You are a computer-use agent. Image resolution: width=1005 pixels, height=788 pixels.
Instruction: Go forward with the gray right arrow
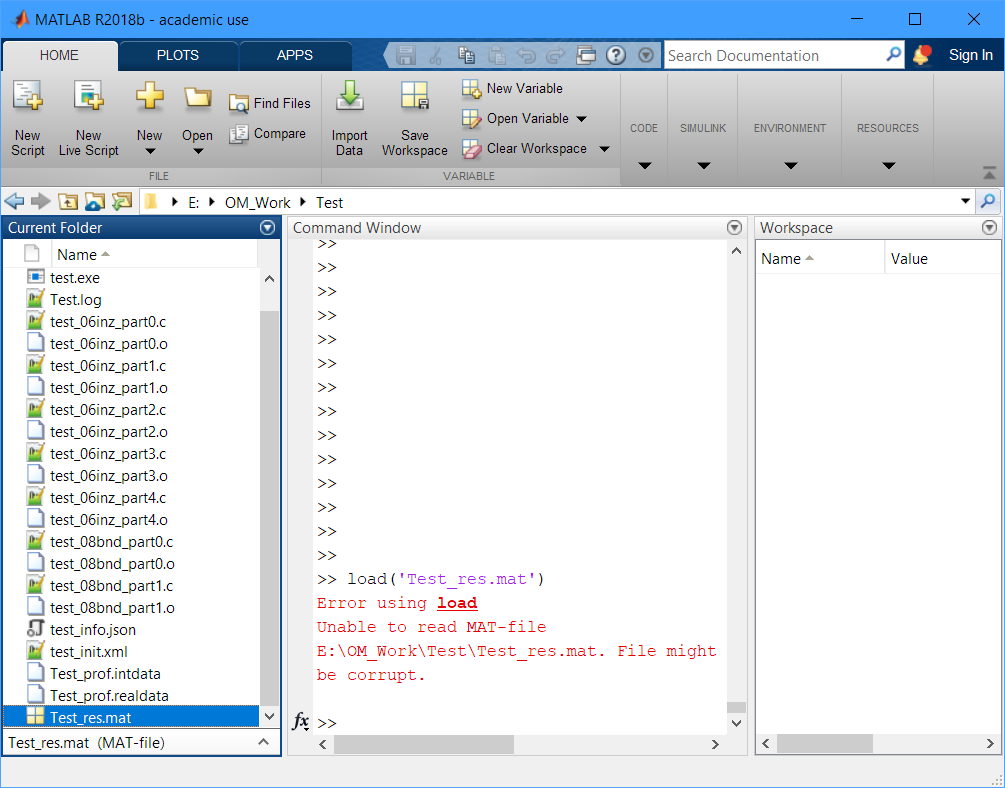[40, 202]
